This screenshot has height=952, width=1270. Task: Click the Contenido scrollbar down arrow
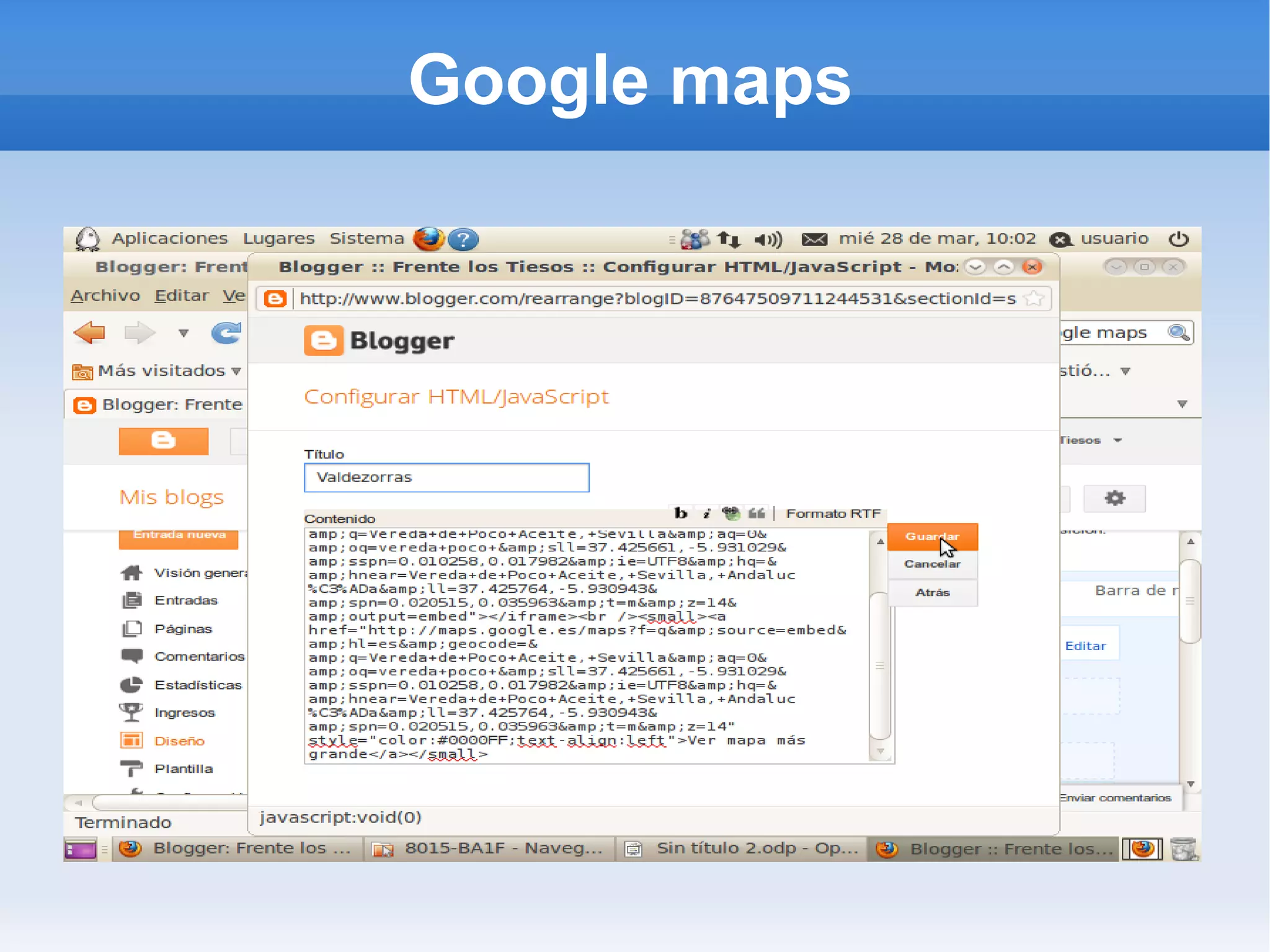pos(880,752)
